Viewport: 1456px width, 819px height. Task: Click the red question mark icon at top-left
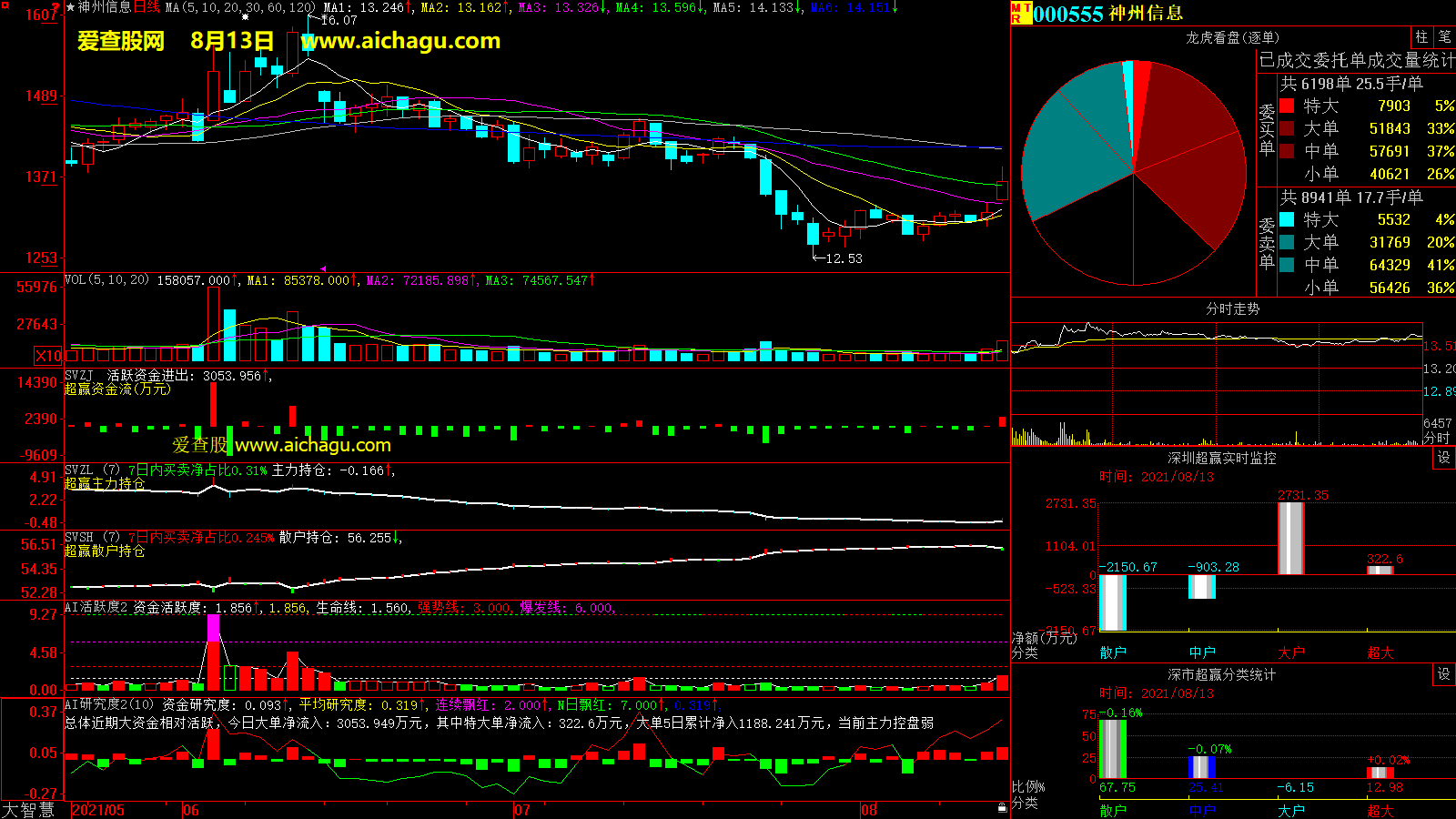[x=56, y=7]
